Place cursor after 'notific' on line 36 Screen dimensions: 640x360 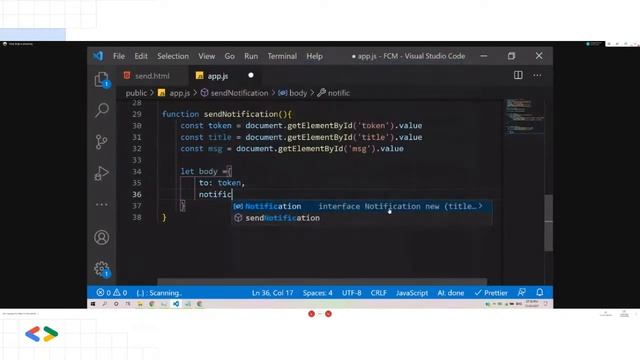[232, 194]
